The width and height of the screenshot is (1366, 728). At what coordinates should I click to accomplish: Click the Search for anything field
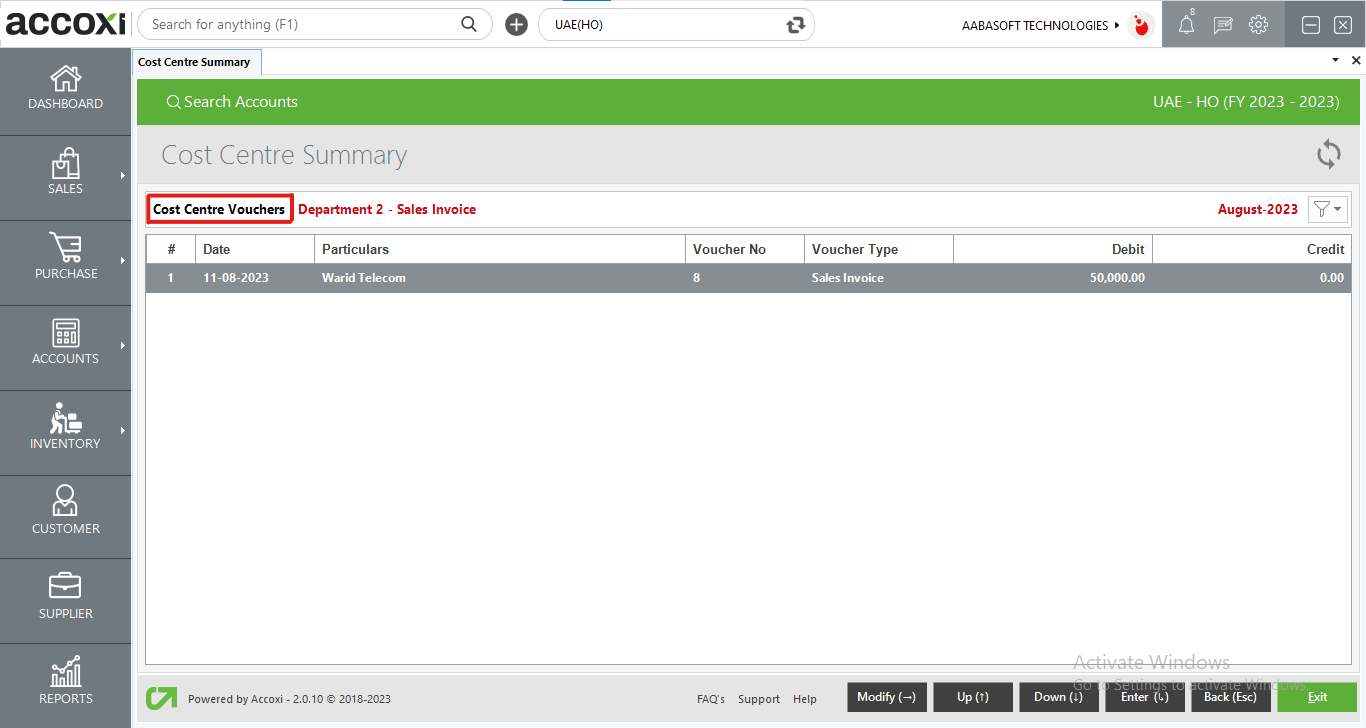pyautogui.click(x=300, y=25)
